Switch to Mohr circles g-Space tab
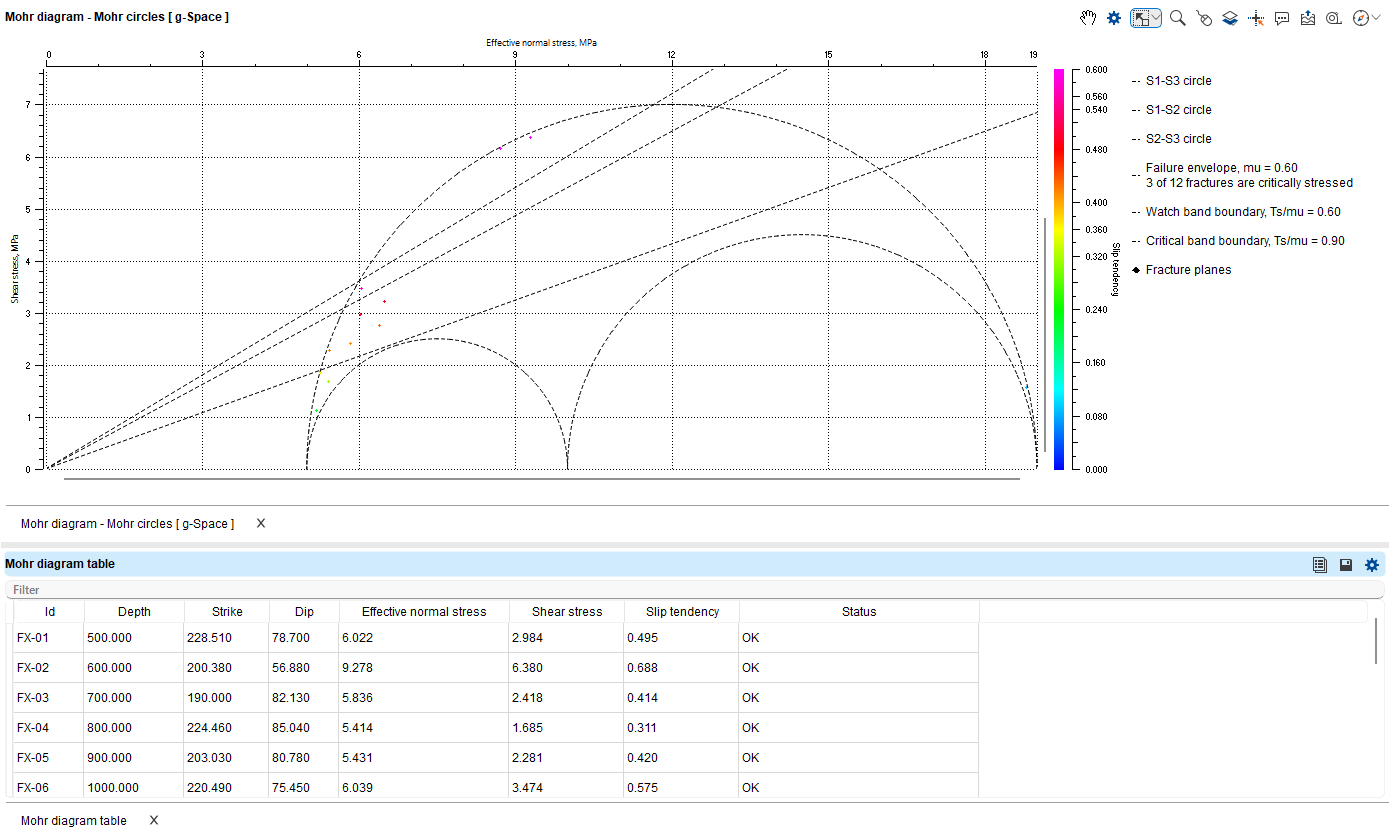This screenshot has height=840, width=1390. coord(127,524)
